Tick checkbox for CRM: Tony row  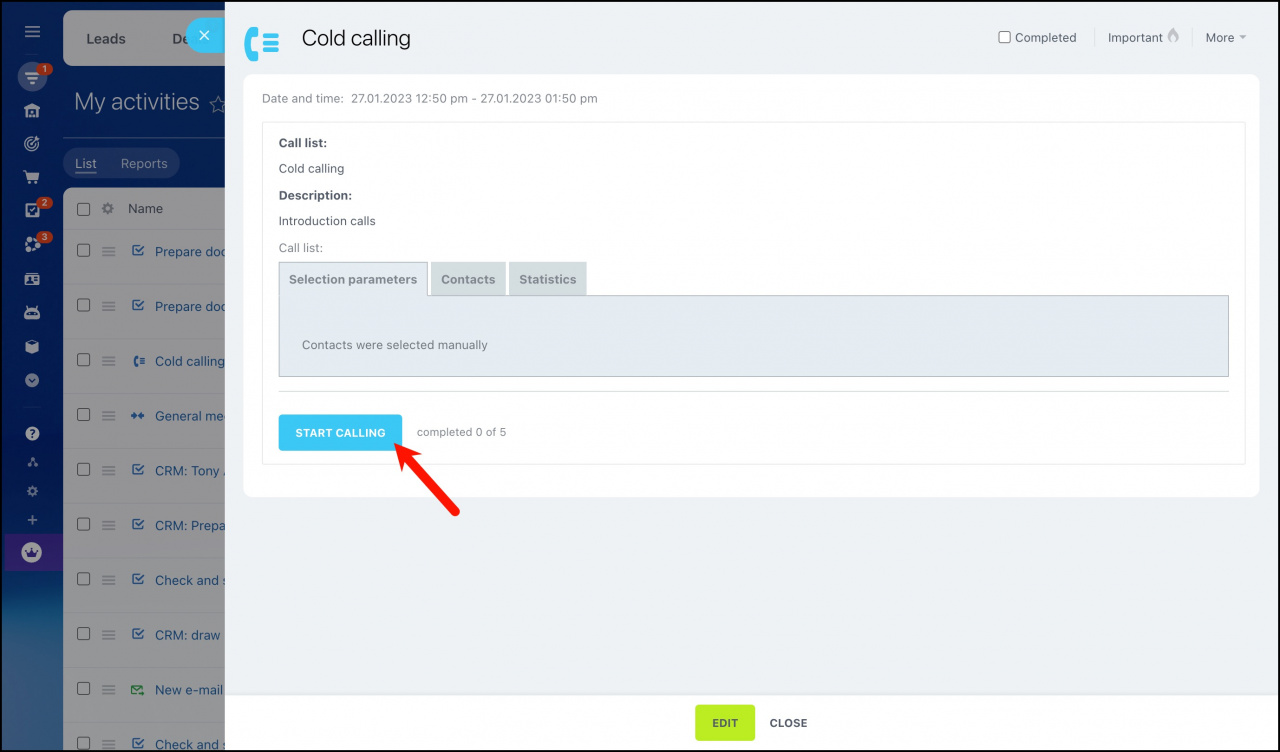point(84,470)
